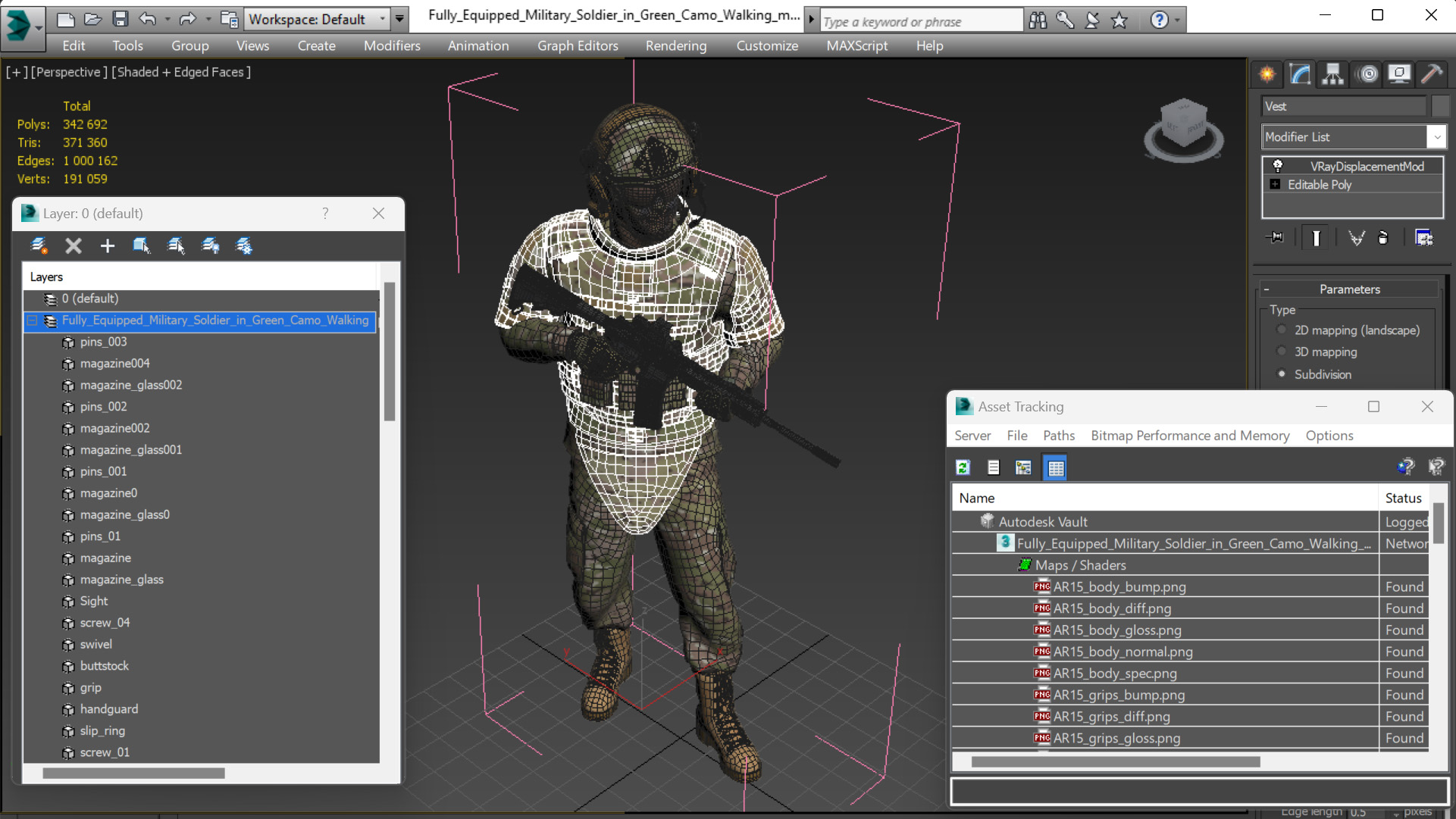Toggle VRayDisplacementMod lightbulb on/off
Viewport: 1456px width, 819px height.
tap(1277, 165)
